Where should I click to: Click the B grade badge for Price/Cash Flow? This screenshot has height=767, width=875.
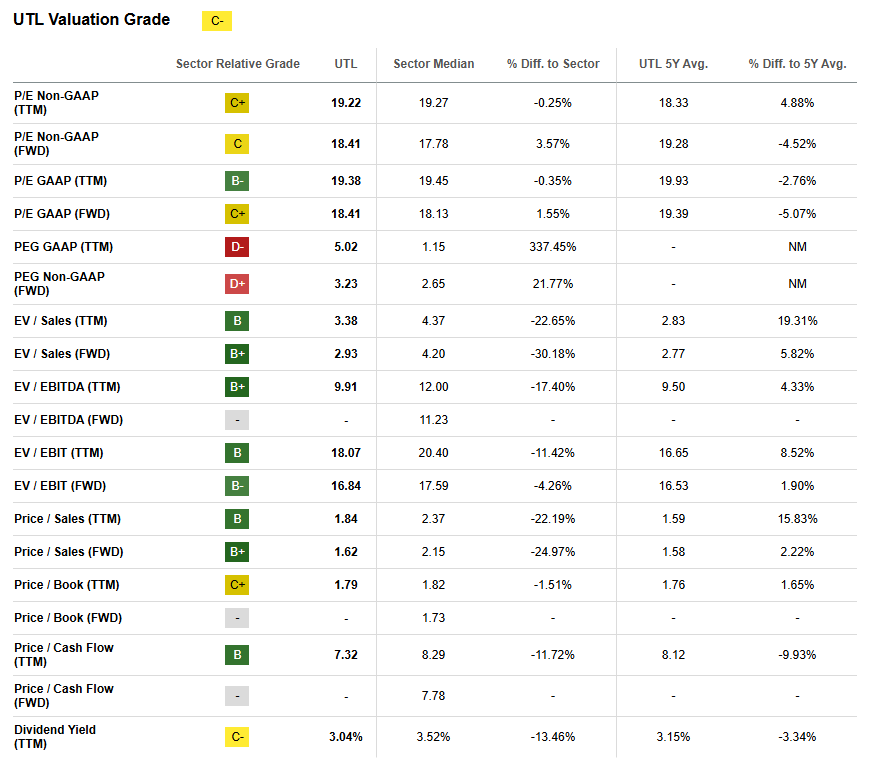click(237, 655)
